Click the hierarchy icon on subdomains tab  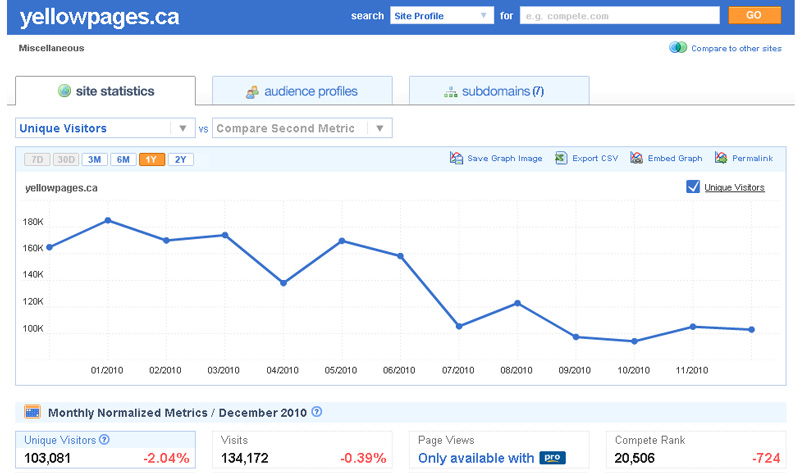click(451, 92)
